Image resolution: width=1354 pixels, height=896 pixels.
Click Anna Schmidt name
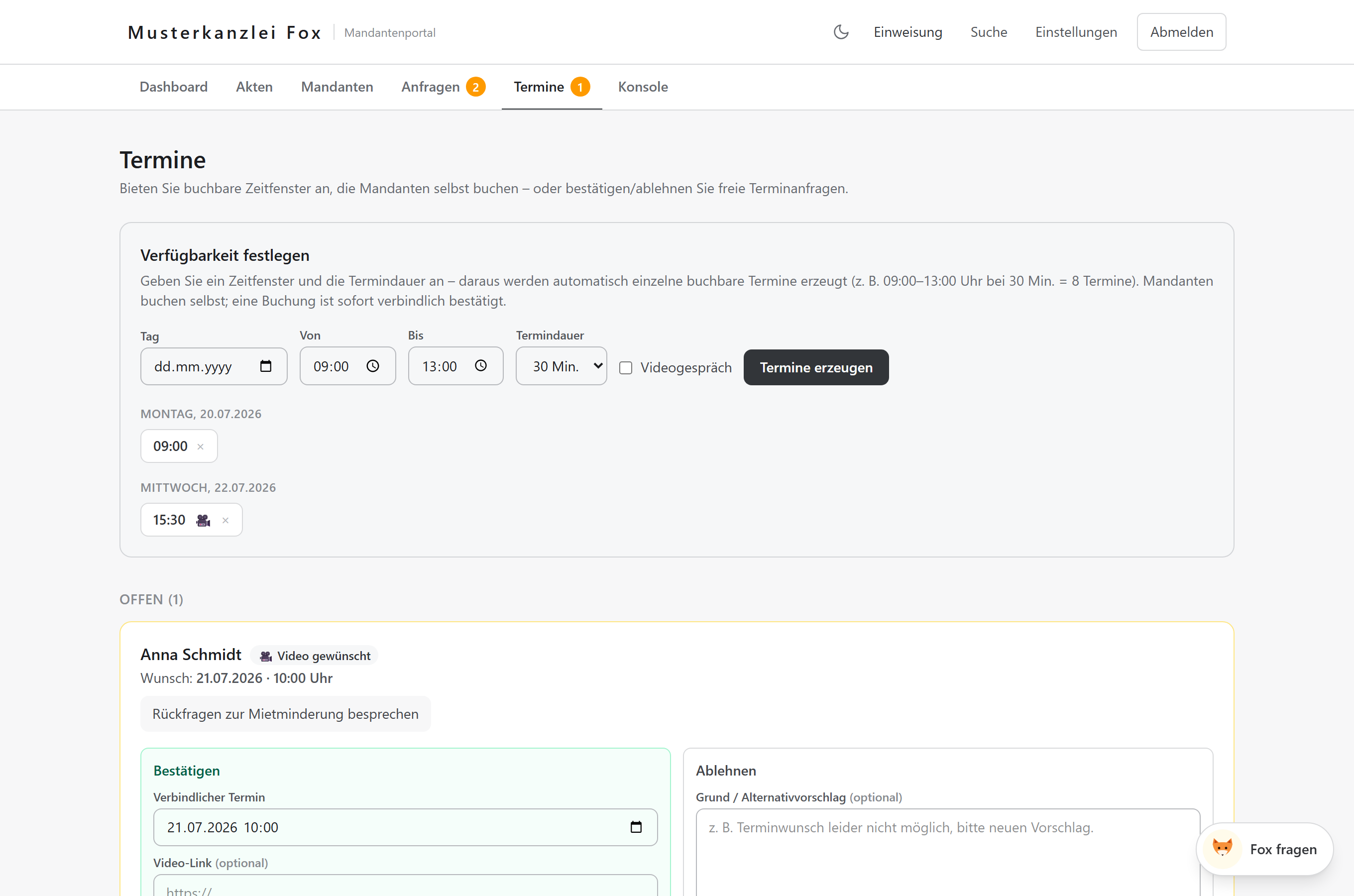[191, 655]
